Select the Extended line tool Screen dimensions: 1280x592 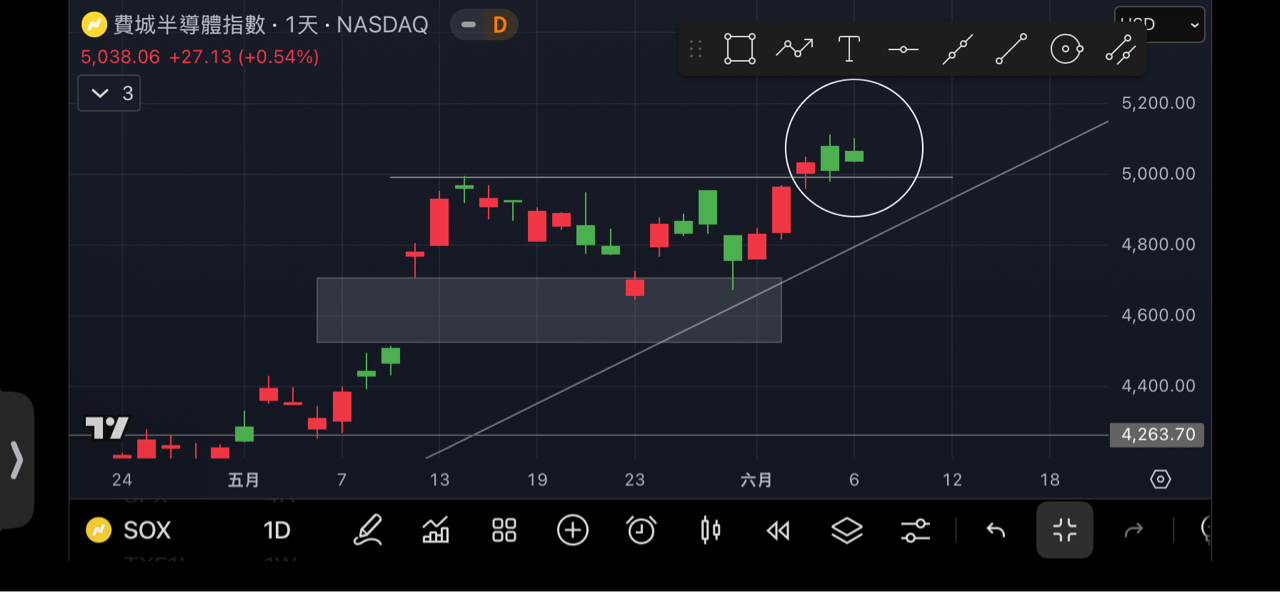(958, 48)
